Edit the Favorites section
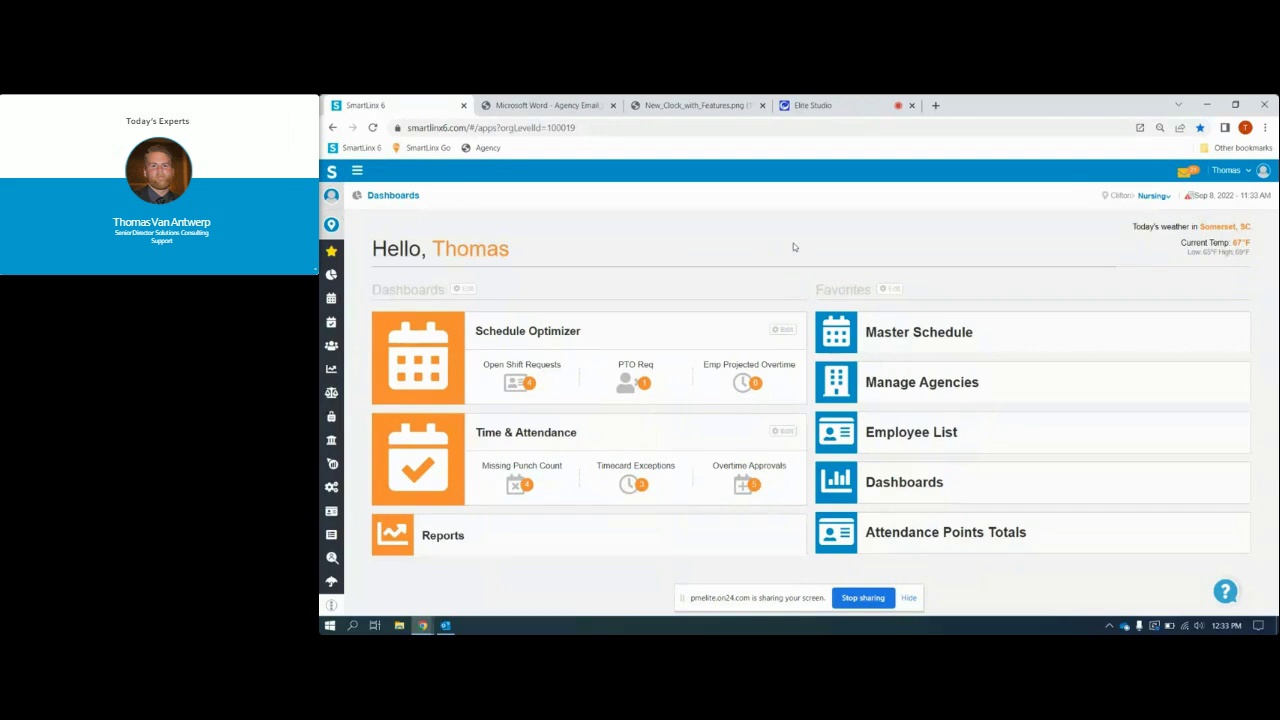Viewport: 1280px width, 720px height. (x=890, y=289)
